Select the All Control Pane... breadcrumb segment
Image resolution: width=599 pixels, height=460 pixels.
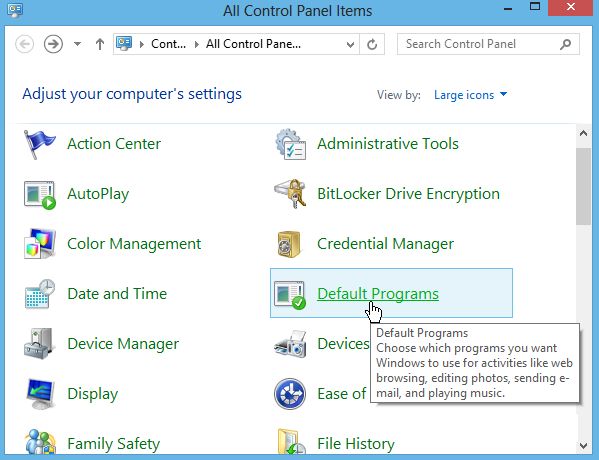pos(253,44)
